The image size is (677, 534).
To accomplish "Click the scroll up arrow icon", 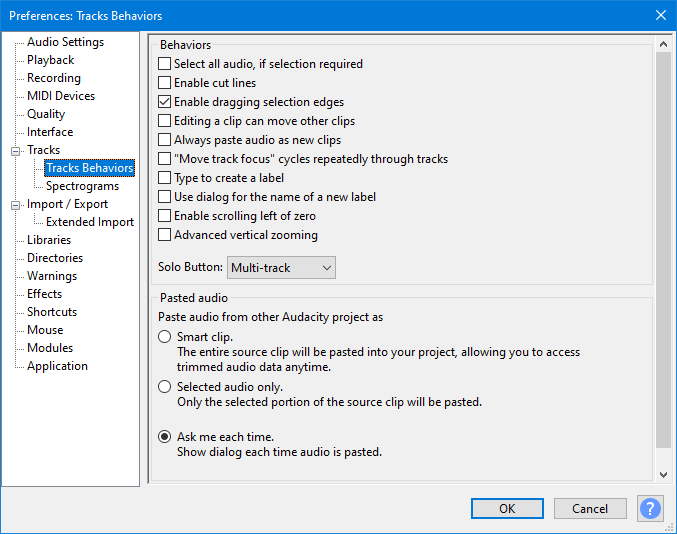I will point(664,44).
